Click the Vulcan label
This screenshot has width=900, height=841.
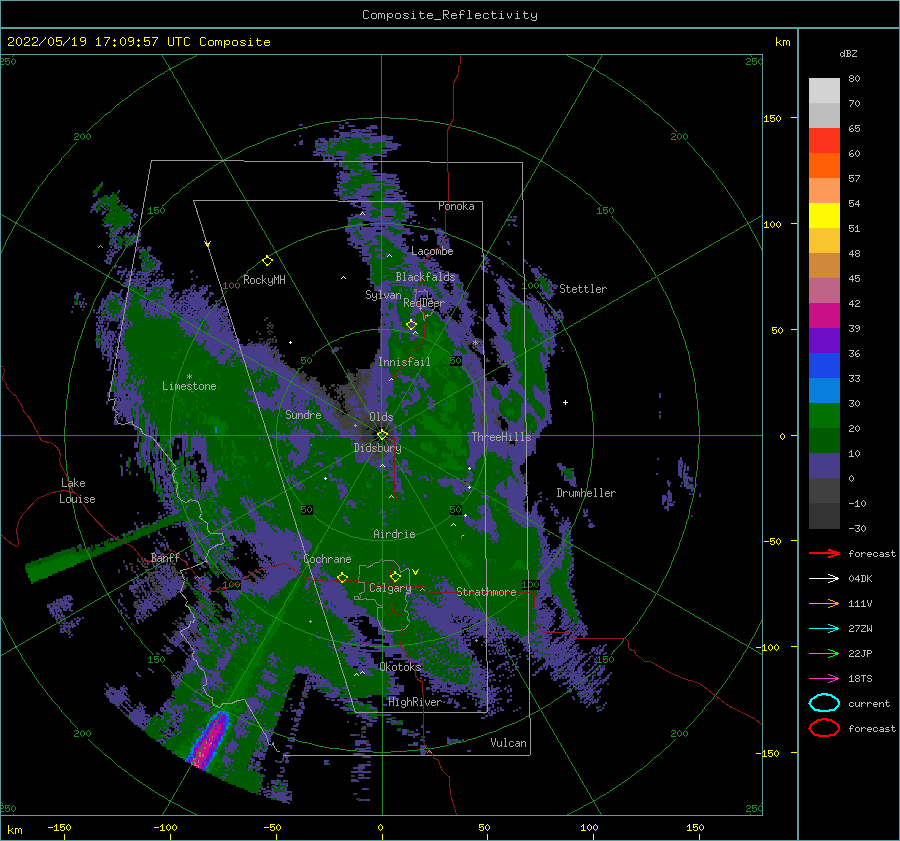(x=508, y=742)
